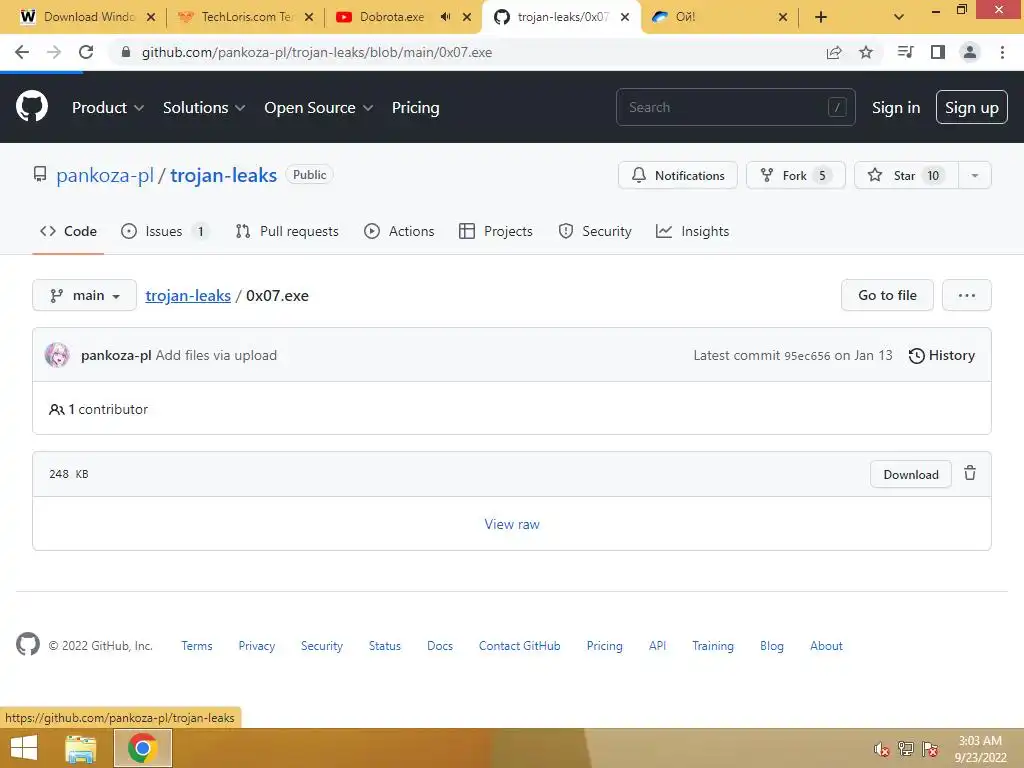1024x768 pixels.
Task: Star the trojan-leaks repository
Action: click(906, 175)
